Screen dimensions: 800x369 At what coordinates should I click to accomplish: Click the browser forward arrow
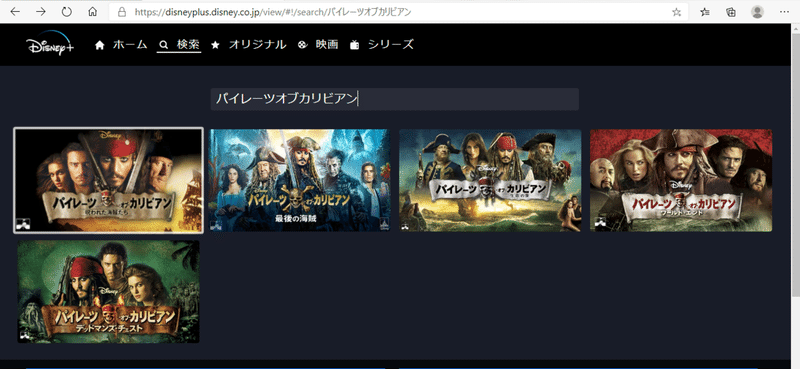41,12
